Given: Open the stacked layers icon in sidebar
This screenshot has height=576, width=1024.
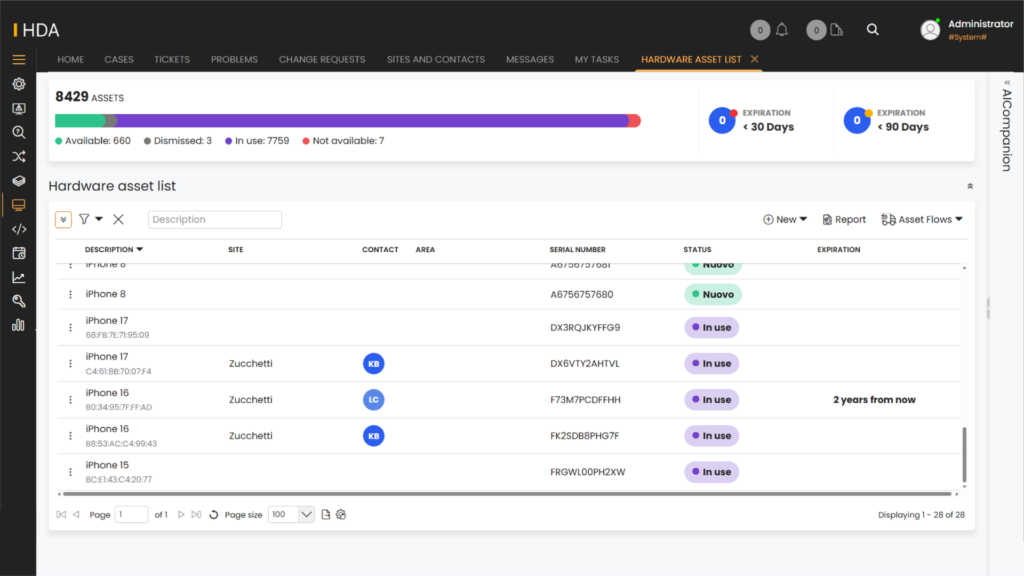Looking at the screenshot, I should click(x=18, y=181).
